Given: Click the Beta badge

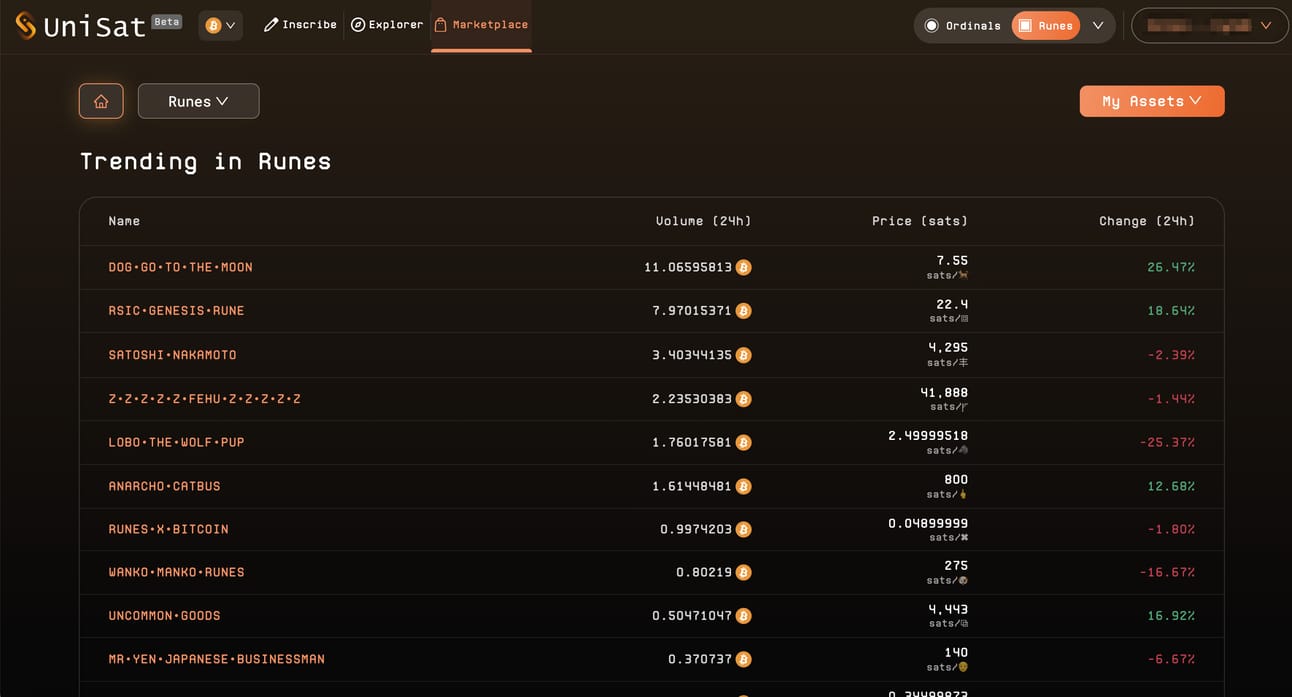Looking at the screenshot, I should (167, 21).
